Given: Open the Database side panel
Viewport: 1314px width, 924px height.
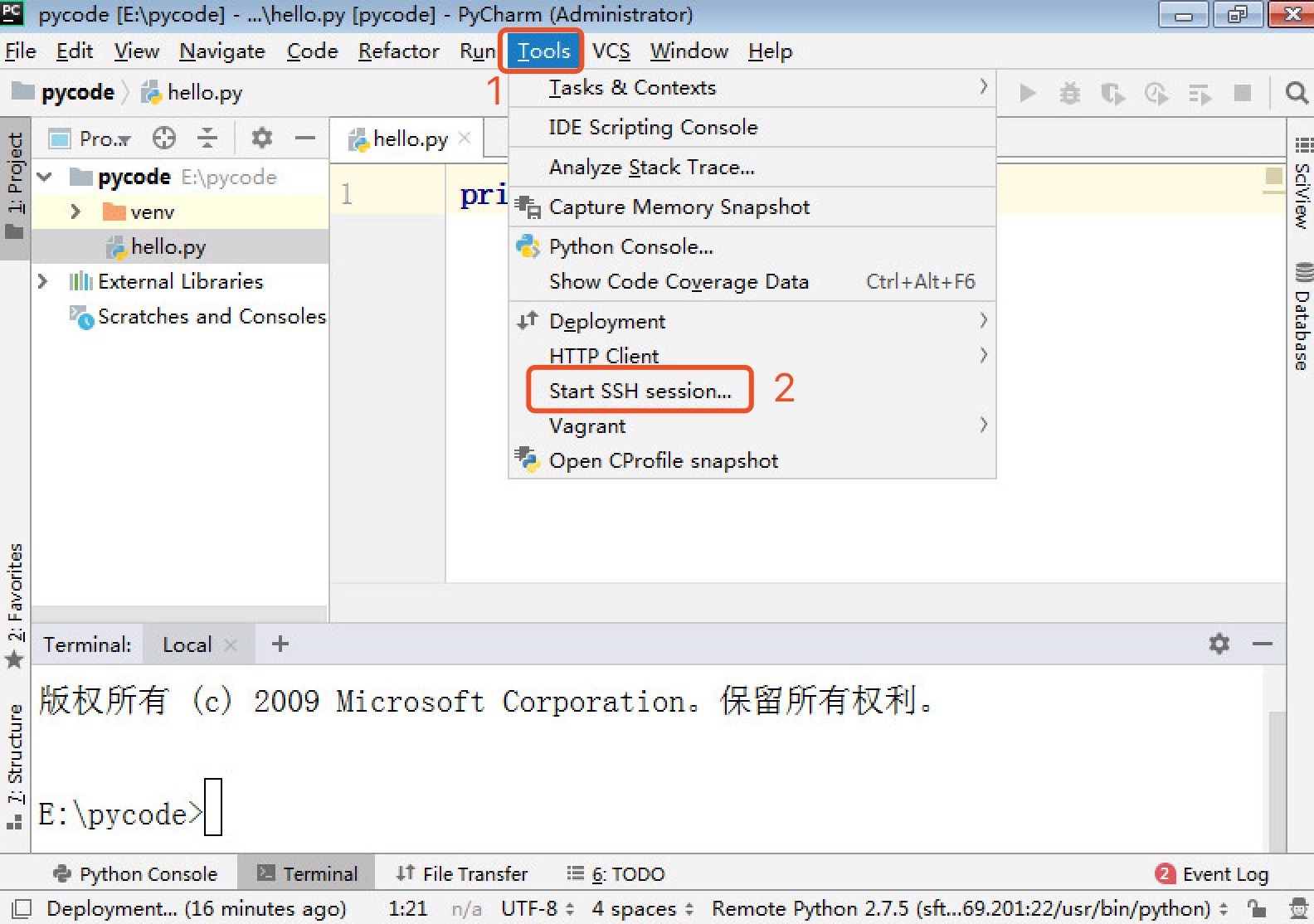Looking at the screenshot, I should pyautogui.click(x=1302, y=317).
